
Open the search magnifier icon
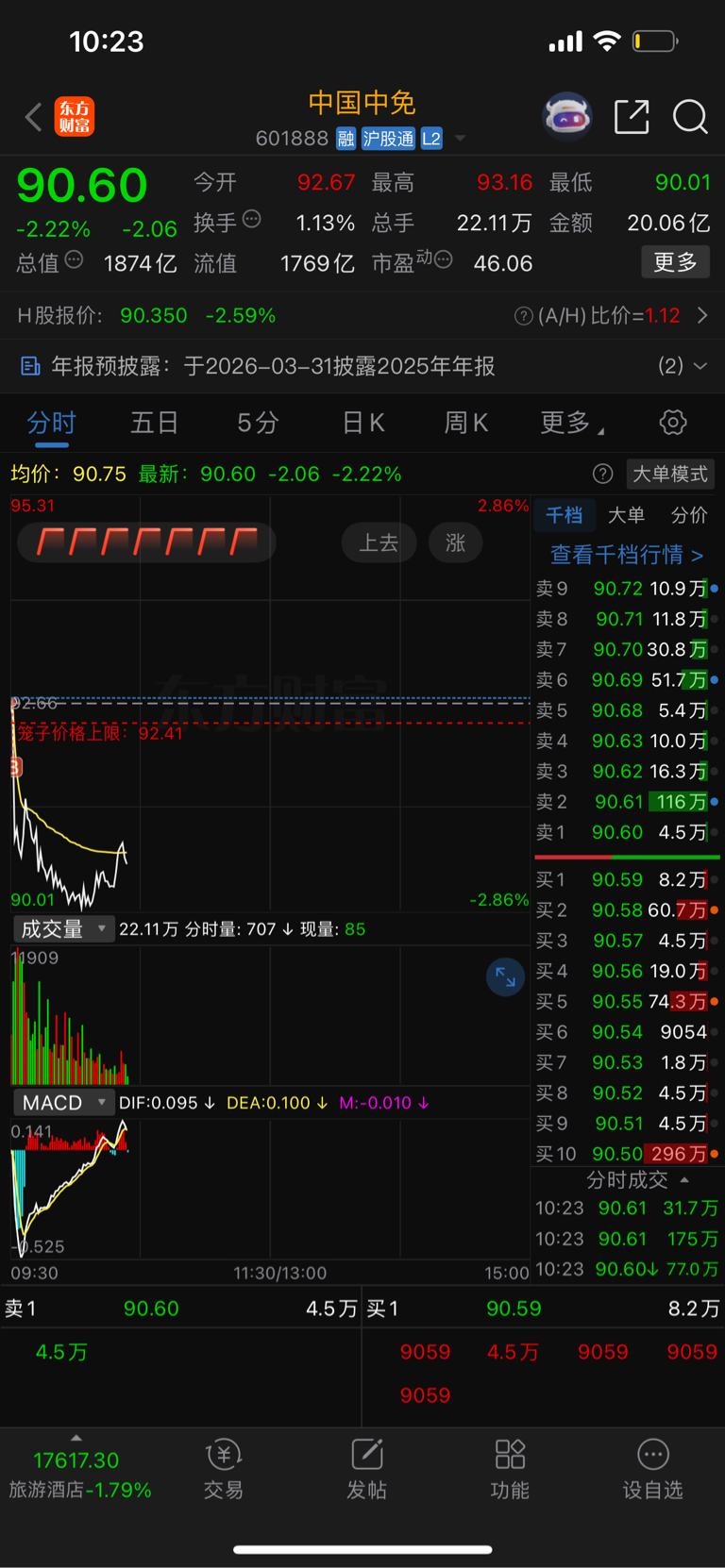coord(690,117)
